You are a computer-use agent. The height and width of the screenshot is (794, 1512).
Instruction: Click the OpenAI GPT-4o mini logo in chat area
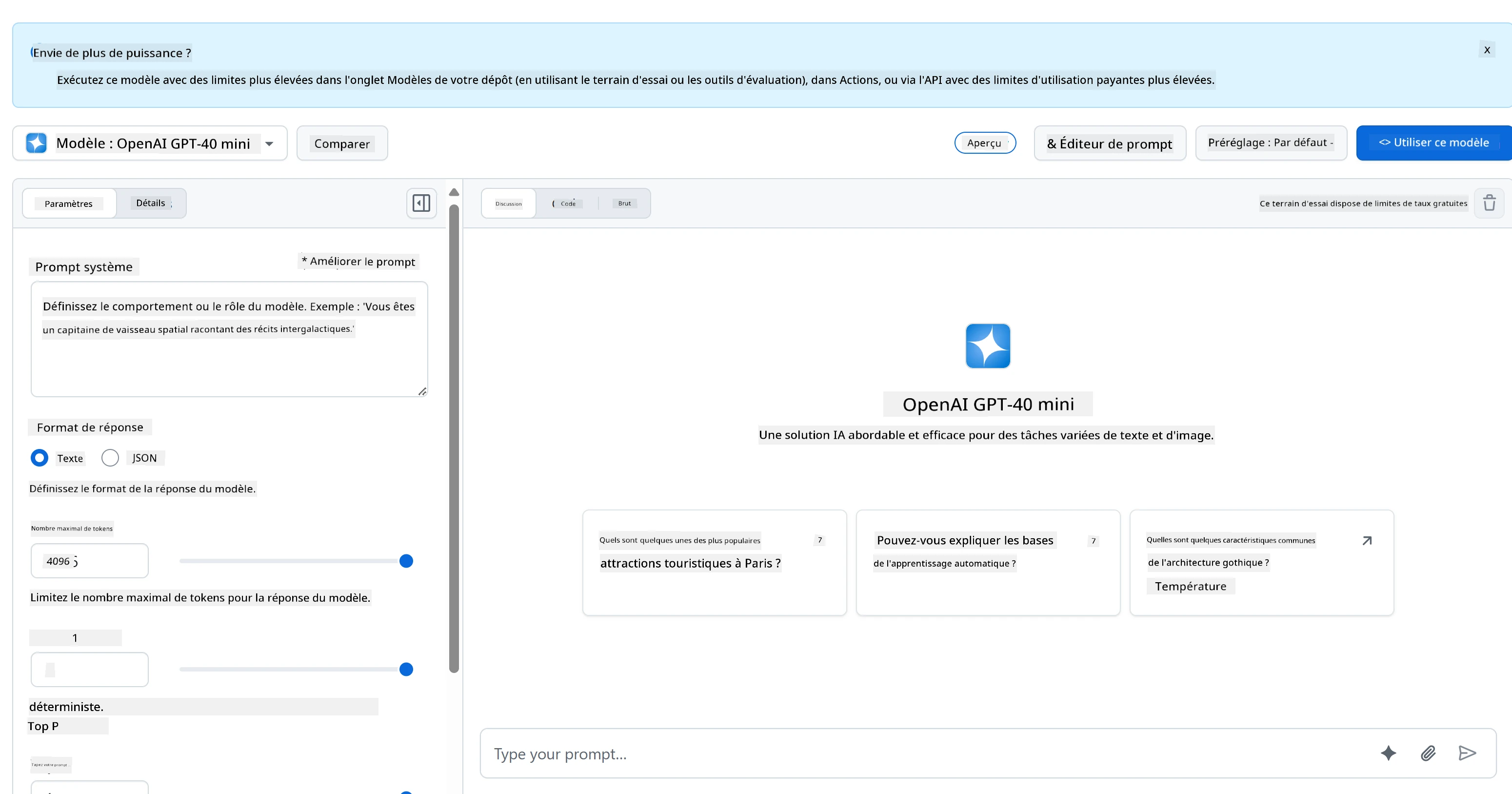[x=988, y=346]
